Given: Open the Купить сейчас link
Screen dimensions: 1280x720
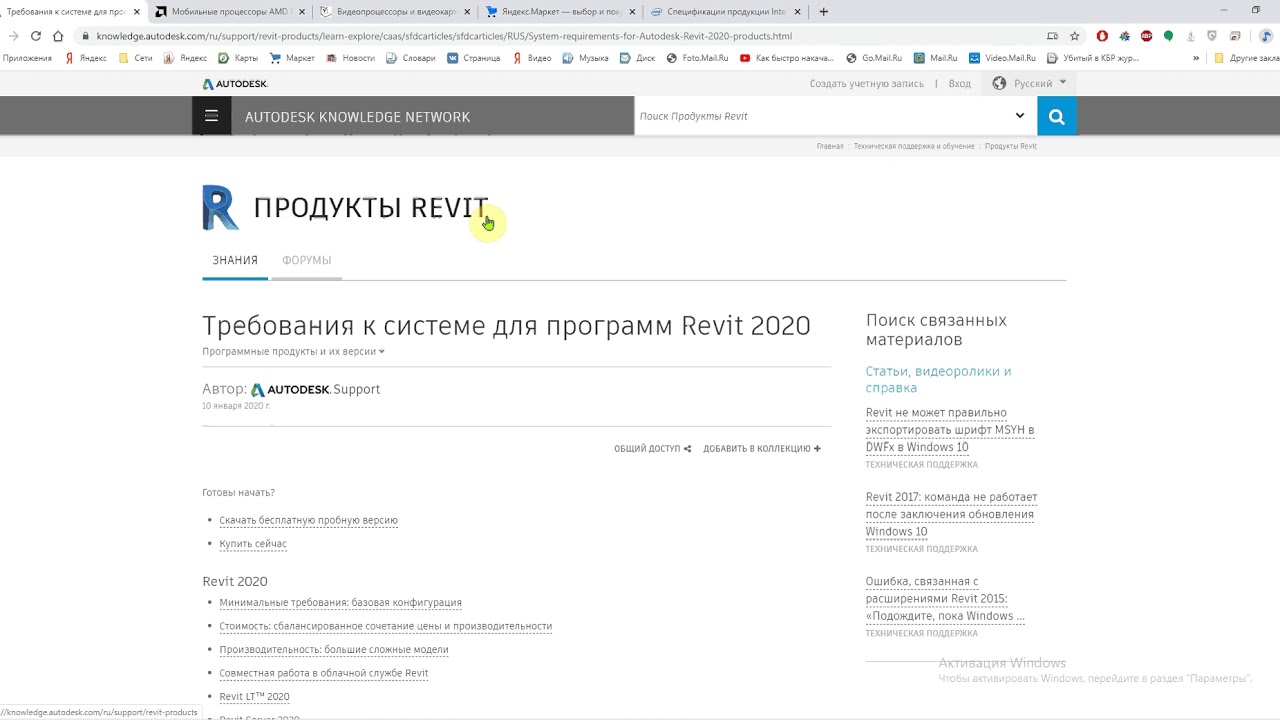Looking at the screenshot, I should [x=253, y=544].
